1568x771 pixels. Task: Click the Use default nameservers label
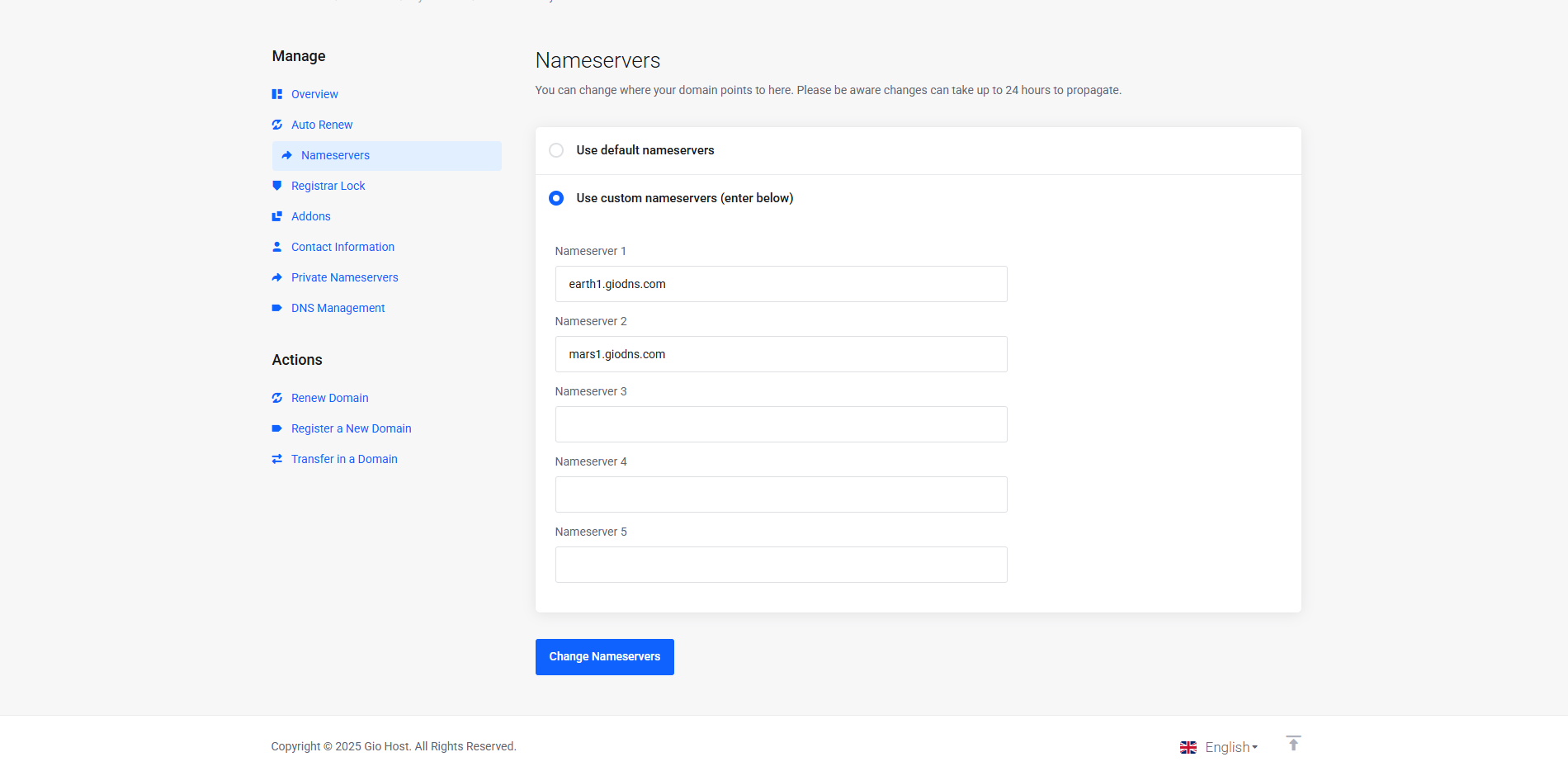(645, 150)
